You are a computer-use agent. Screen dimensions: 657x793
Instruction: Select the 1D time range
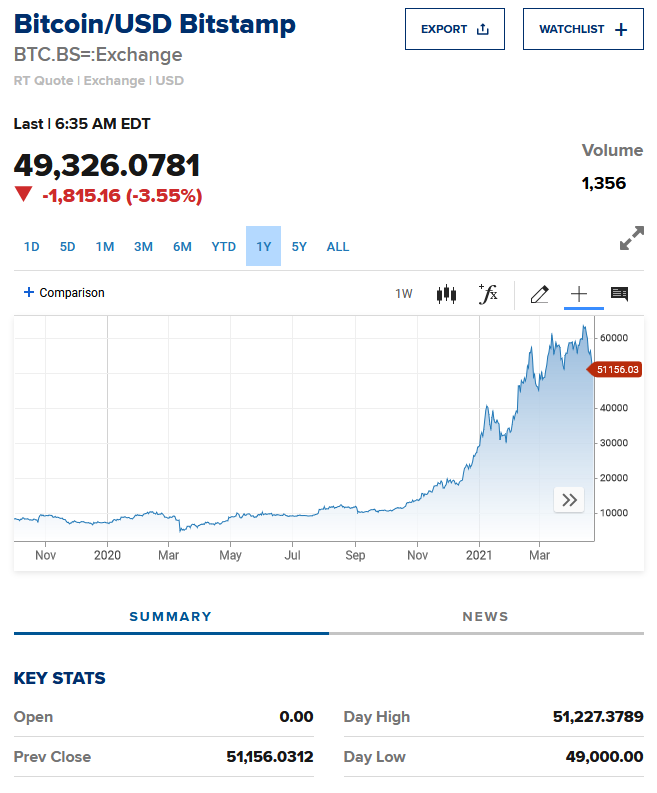pos(32,247)
